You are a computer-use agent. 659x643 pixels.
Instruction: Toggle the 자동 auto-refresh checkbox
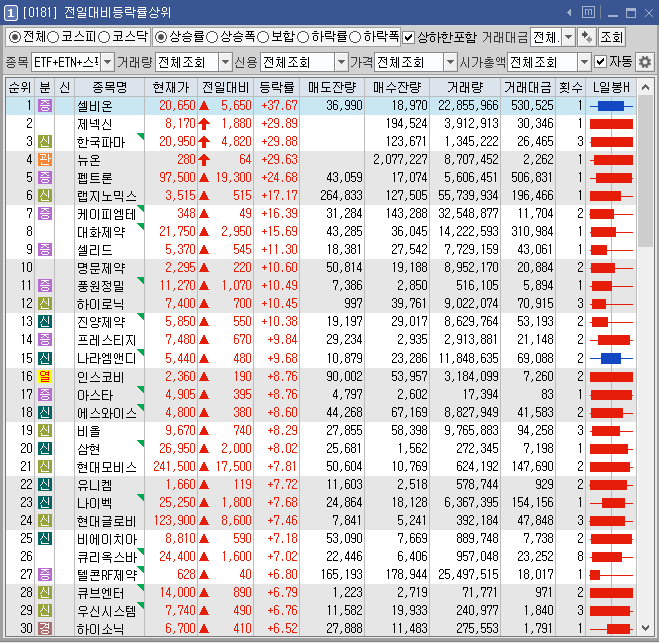pyautogui.click(x=601, y=62)
